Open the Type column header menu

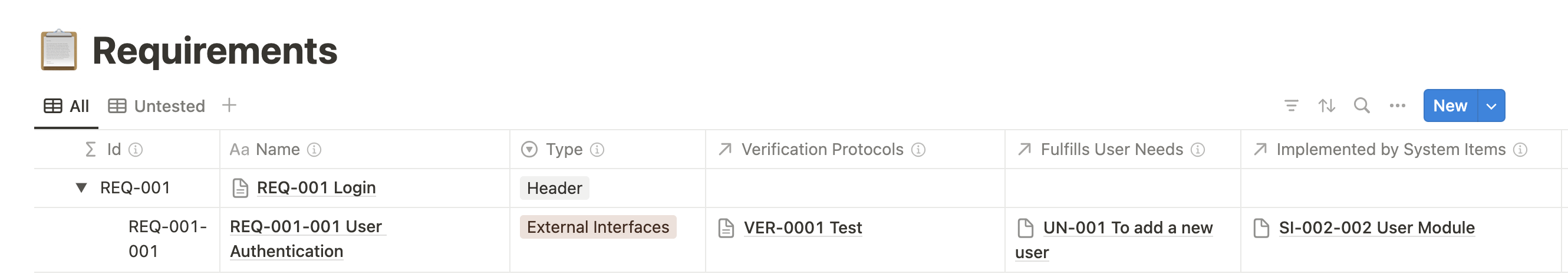564,150
